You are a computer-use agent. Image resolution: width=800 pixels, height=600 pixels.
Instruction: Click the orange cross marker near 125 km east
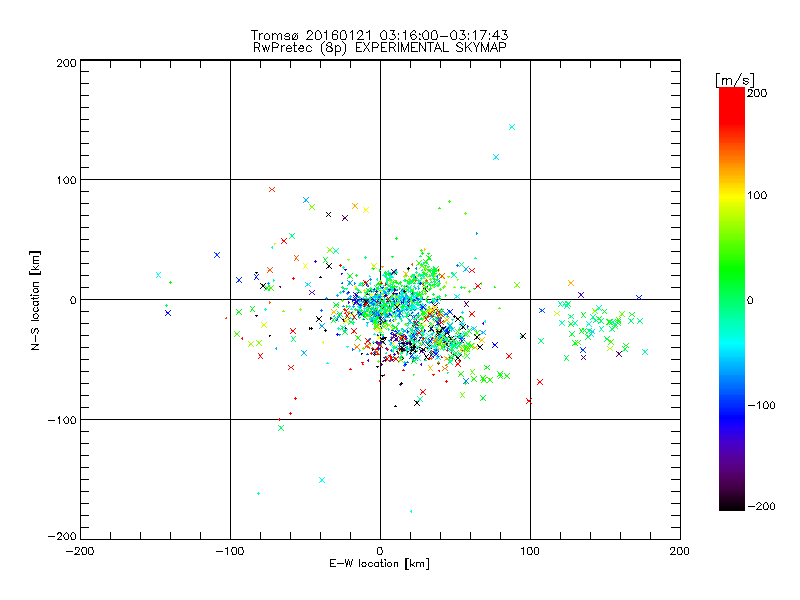click(x=571, y=283)
